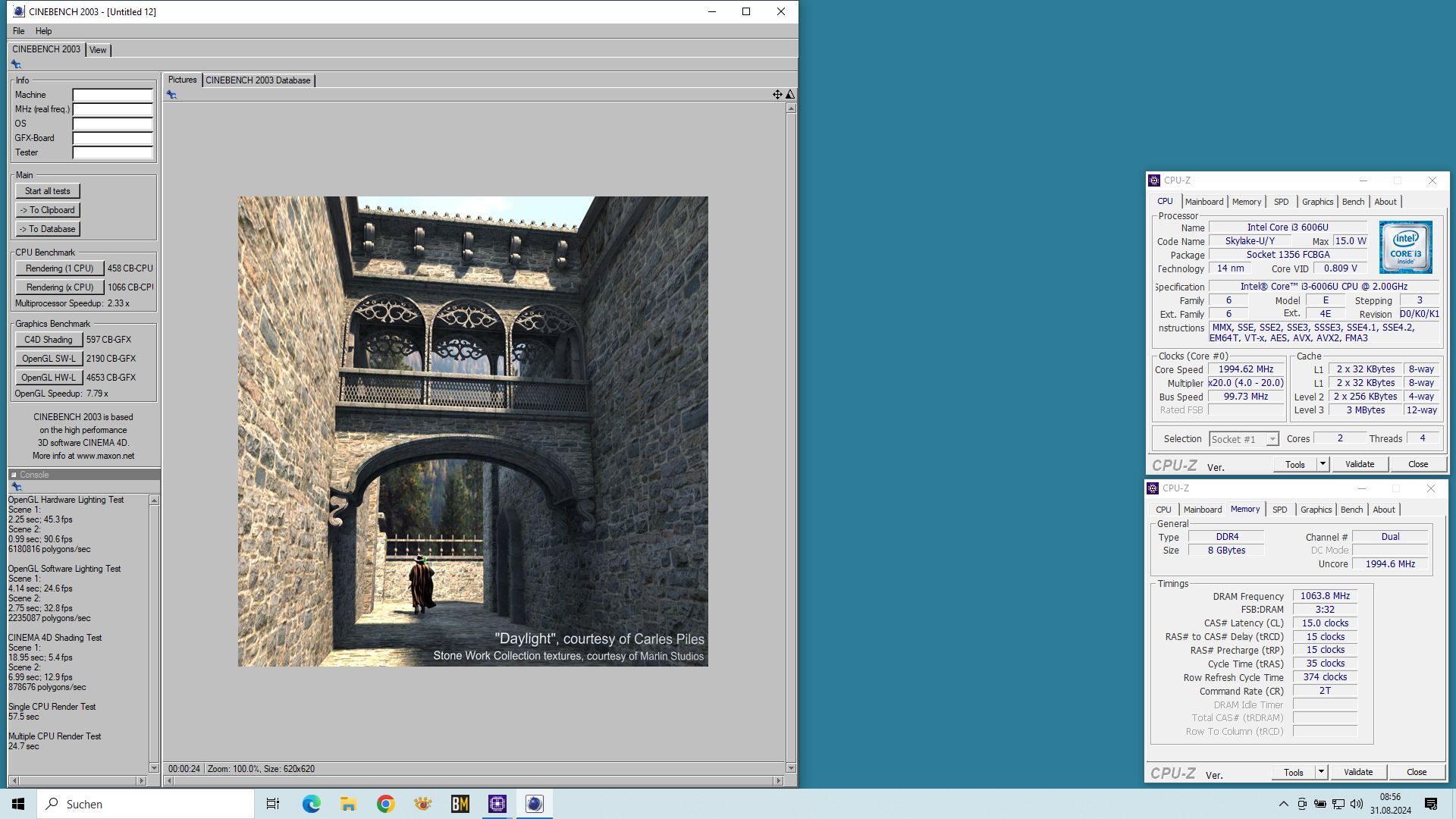The width and height of the screenshot is (1456, 819).
Task: Select the Pictures tab
Action: point(182,80)
